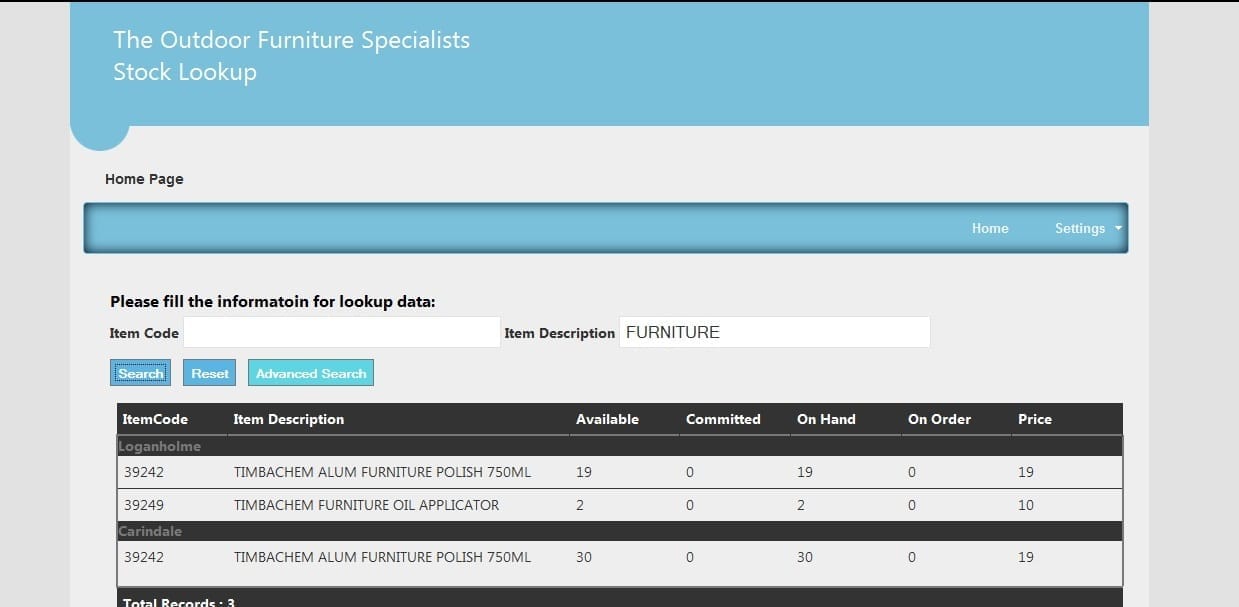This screenshot has height=607, width=1239.
Task: Select the On Hand column header
Action: 826,419
